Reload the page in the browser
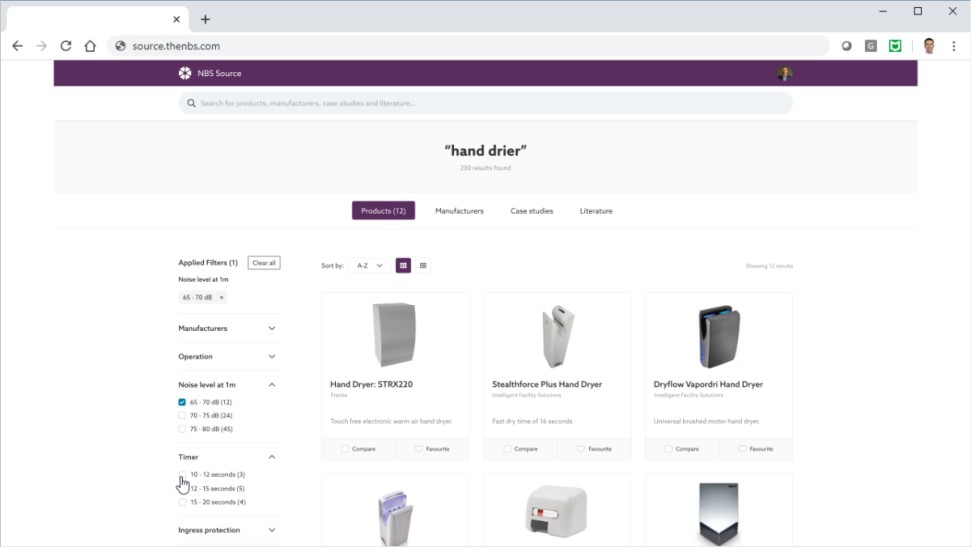The height and width of the screenshot is (547, 971). tap(66, 46)
